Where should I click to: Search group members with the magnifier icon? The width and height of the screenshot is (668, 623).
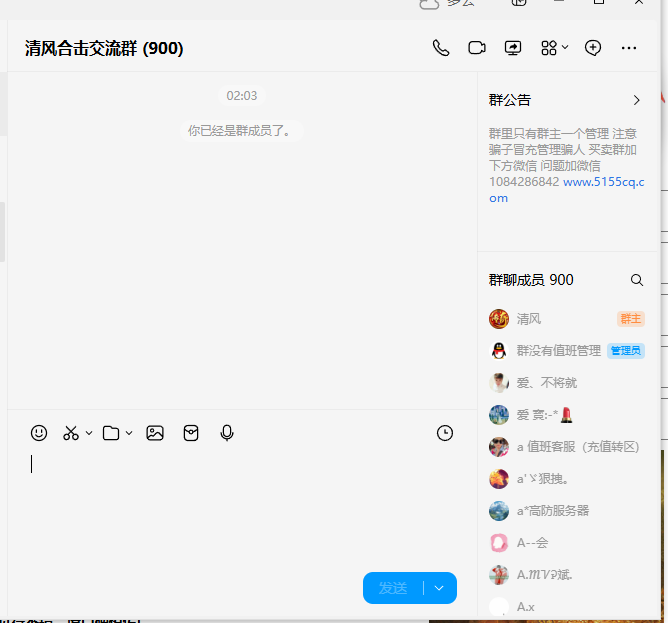pyautogui.click(x=636, y=280)
